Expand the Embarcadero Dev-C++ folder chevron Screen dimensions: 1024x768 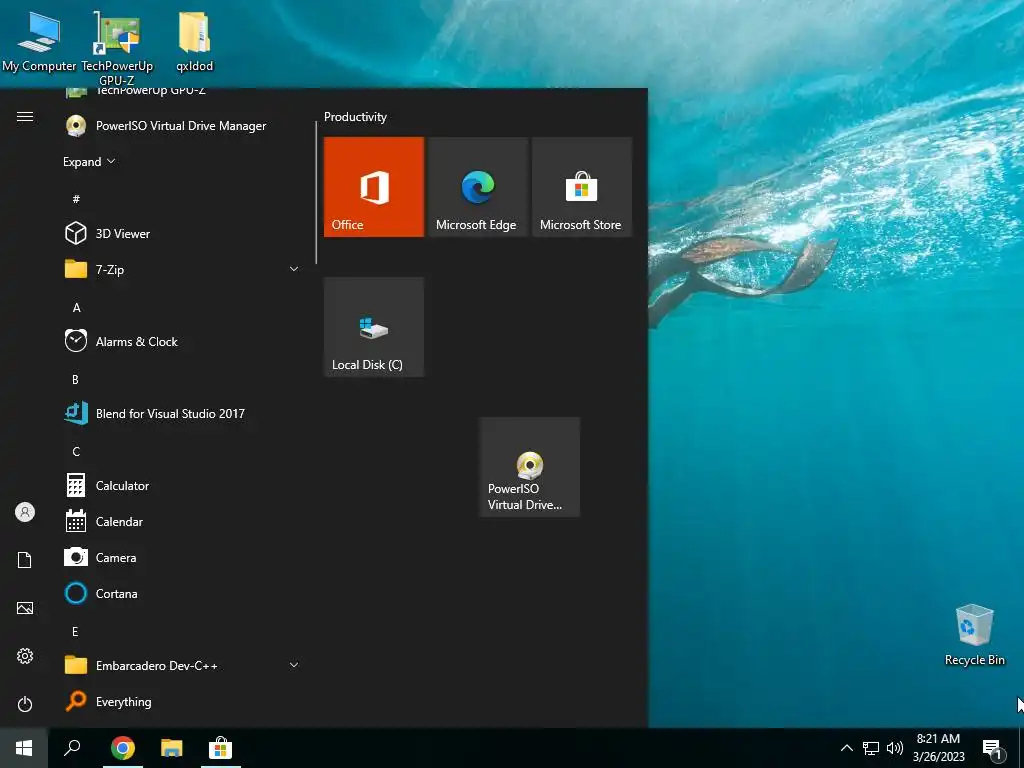click(x=294, y=665)
